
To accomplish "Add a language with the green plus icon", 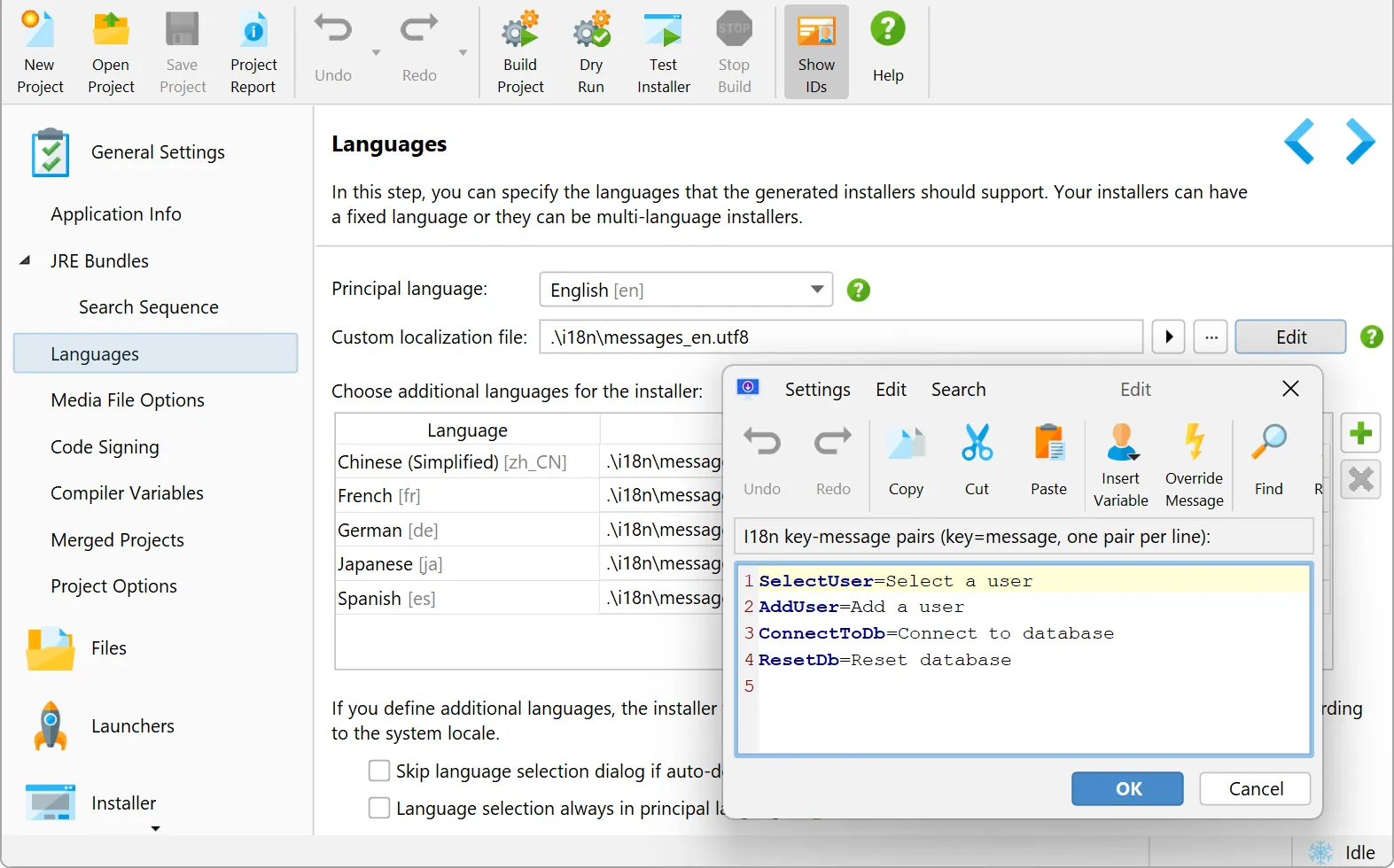I will 1360,433.
